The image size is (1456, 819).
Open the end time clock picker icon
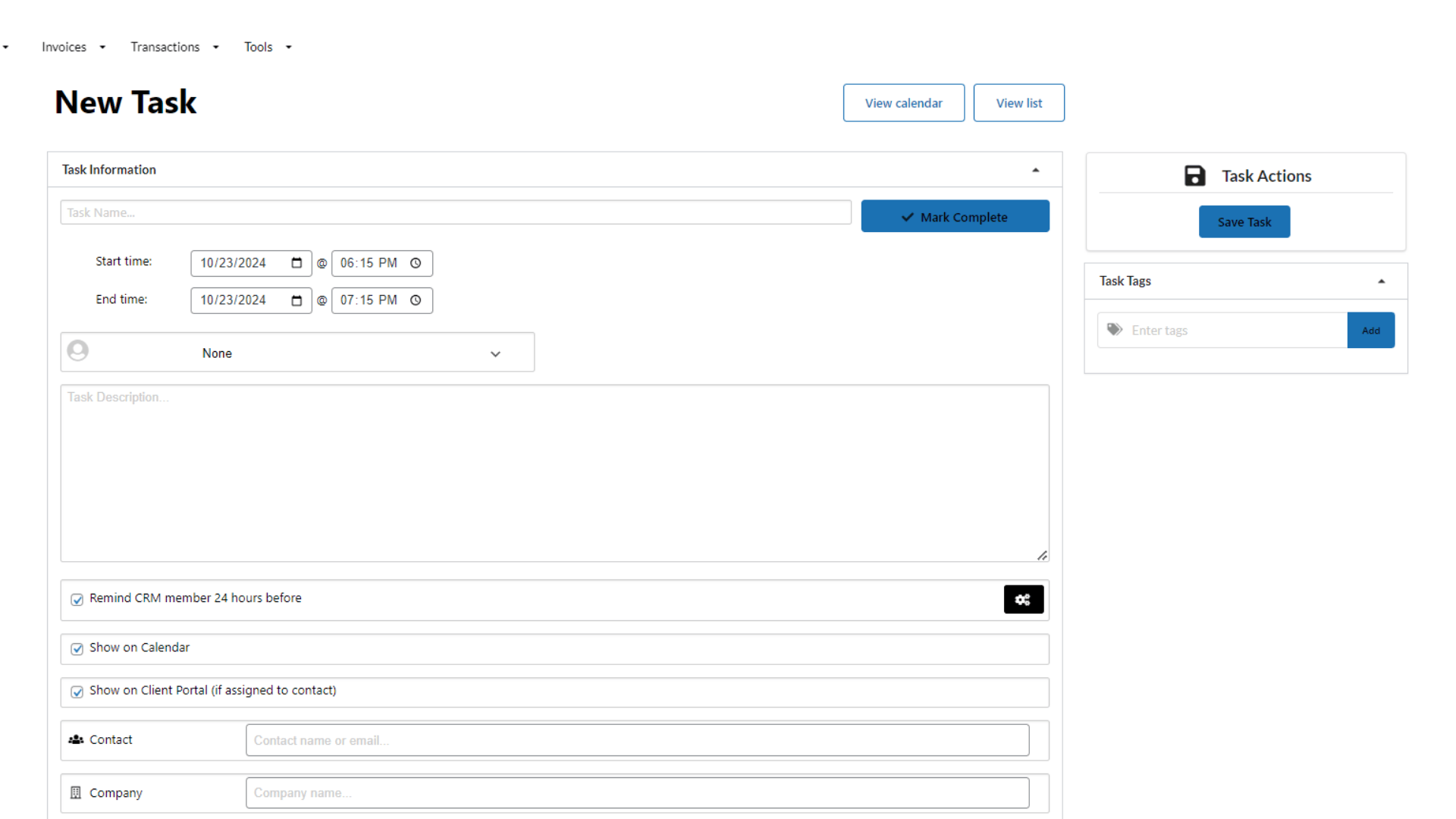coord(416,300)
